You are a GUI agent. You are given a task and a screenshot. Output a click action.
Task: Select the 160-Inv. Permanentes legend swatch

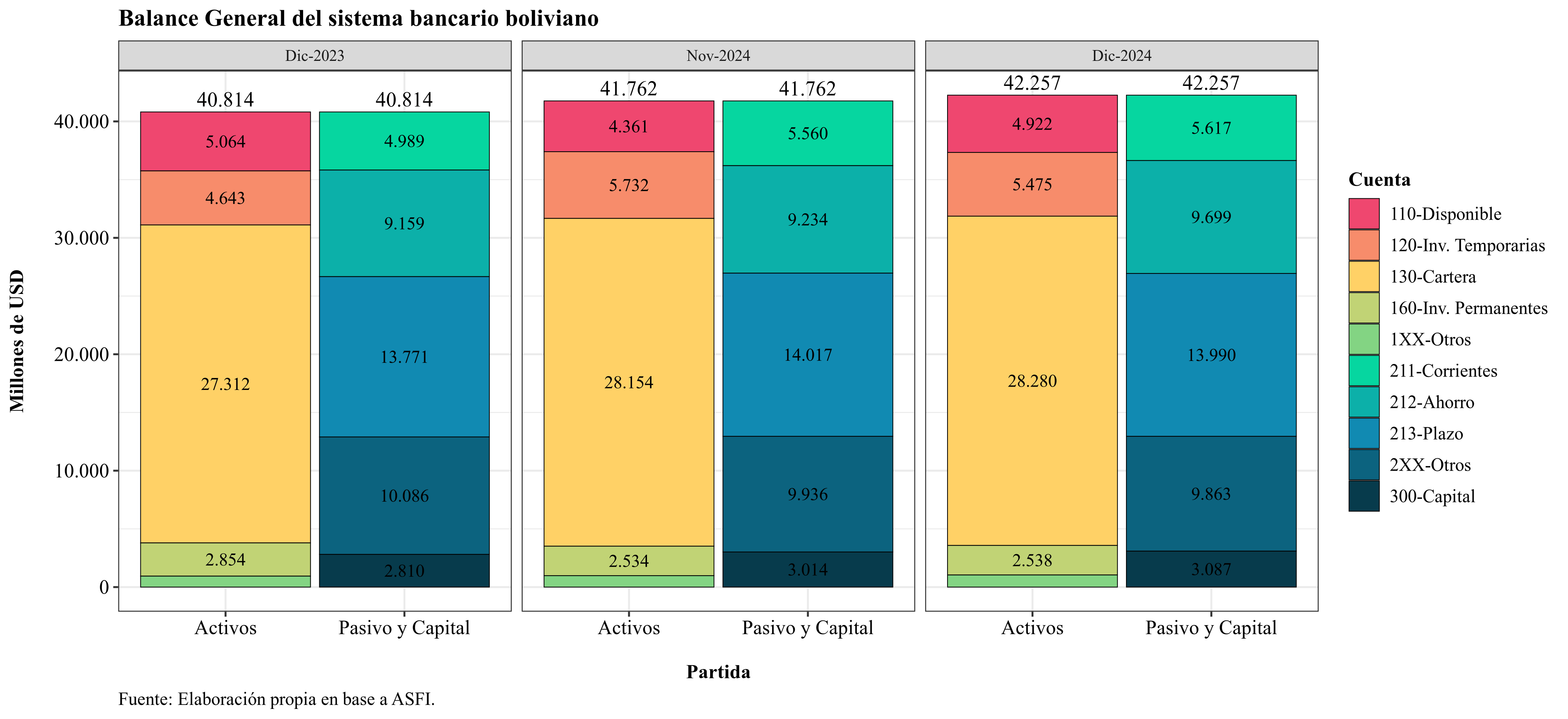click(1363, 308)
